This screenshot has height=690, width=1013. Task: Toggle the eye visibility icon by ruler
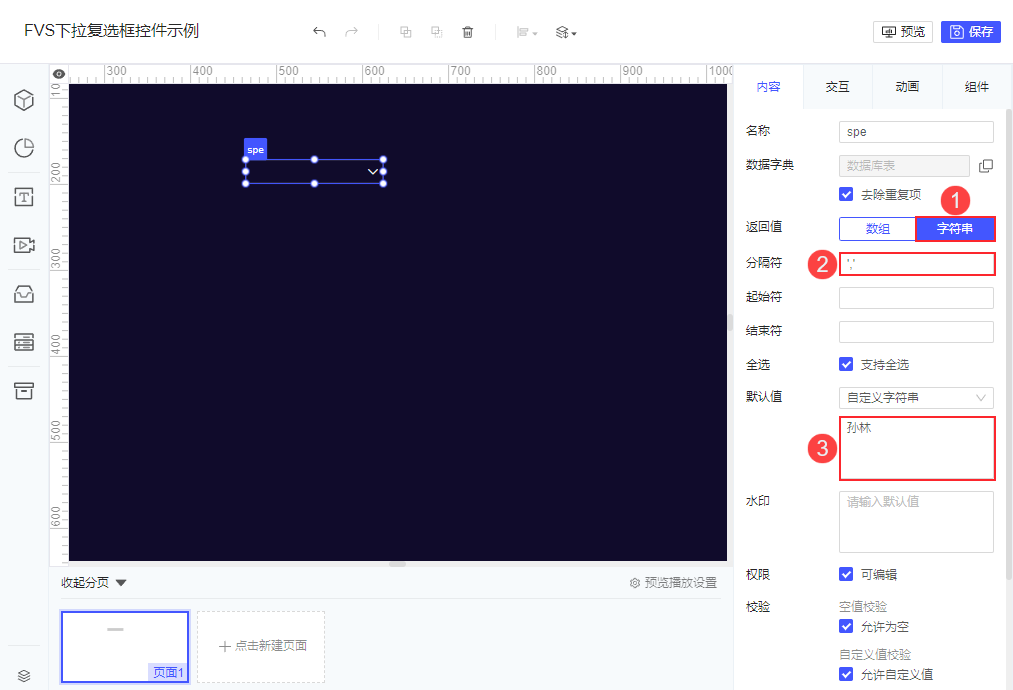click(59, 74)
